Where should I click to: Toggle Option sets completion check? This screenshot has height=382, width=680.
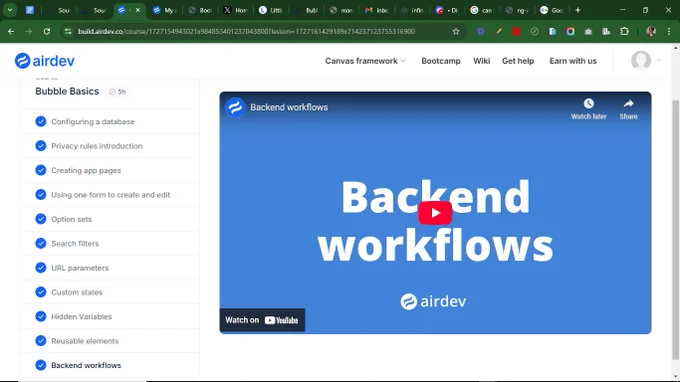click(x=41, y=219)
